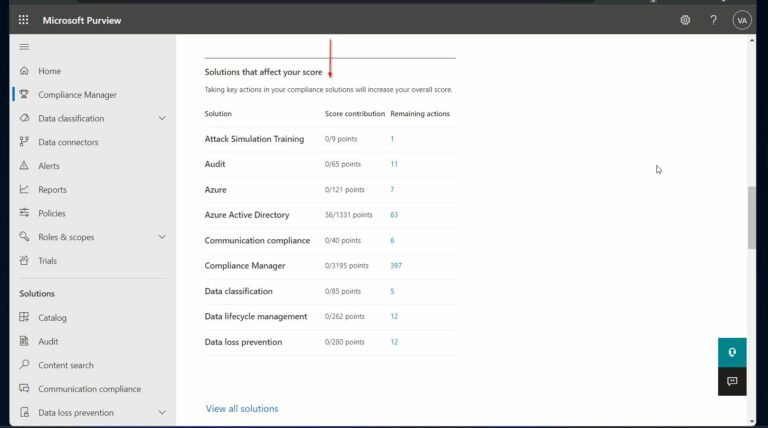Click the Roles & scopes icon

pyautogui.click(x=24, y=237)
